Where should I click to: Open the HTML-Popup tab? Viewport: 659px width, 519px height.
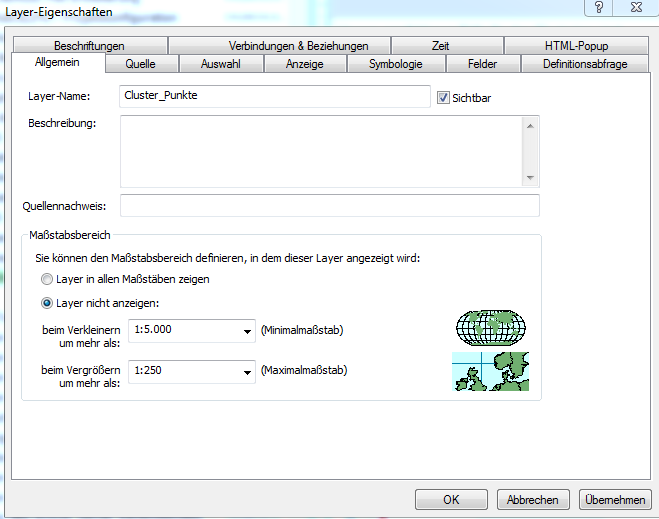576,45
